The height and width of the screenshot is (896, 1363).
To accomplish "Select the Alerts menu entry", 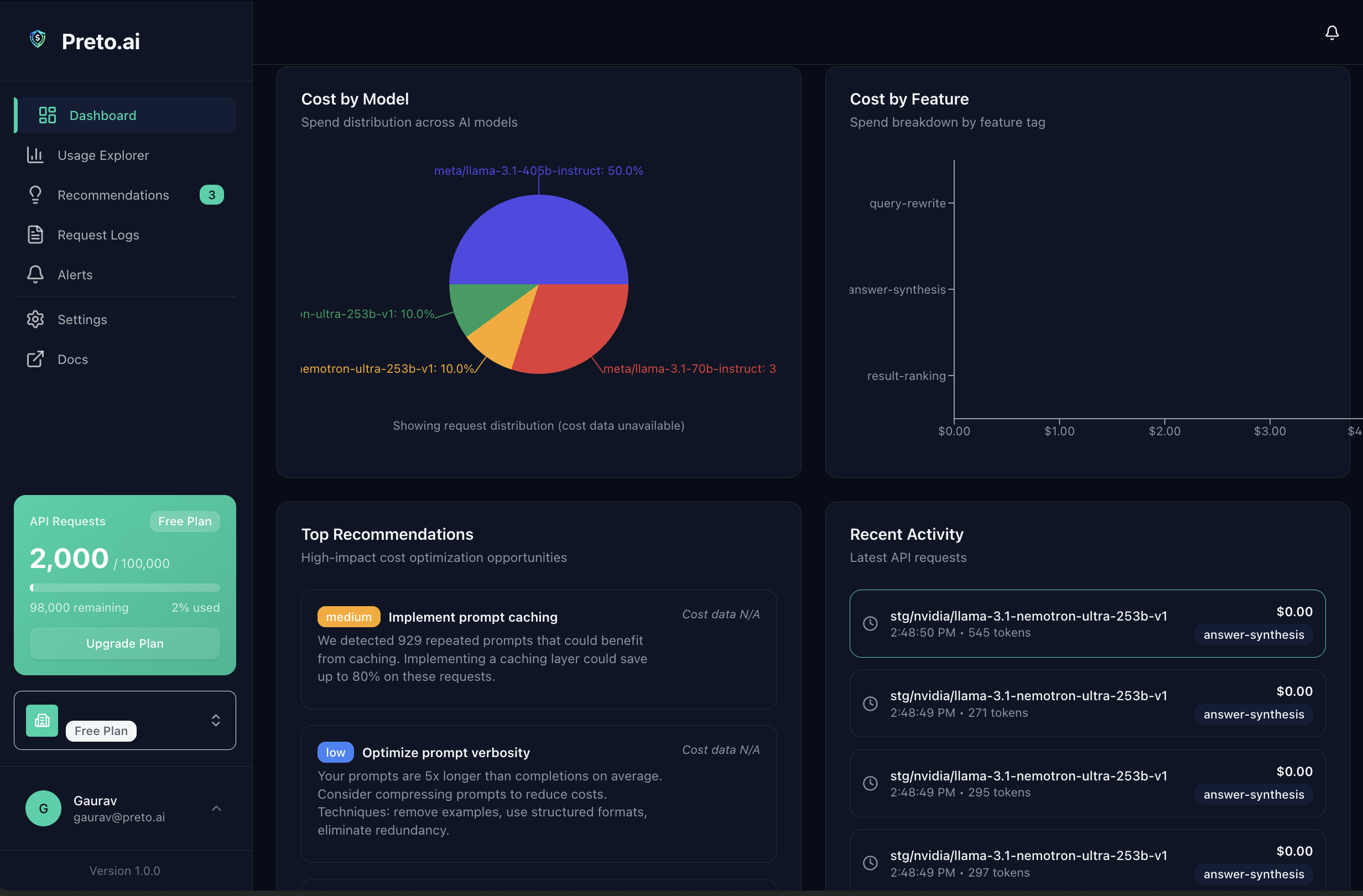I will click(75, 274).
